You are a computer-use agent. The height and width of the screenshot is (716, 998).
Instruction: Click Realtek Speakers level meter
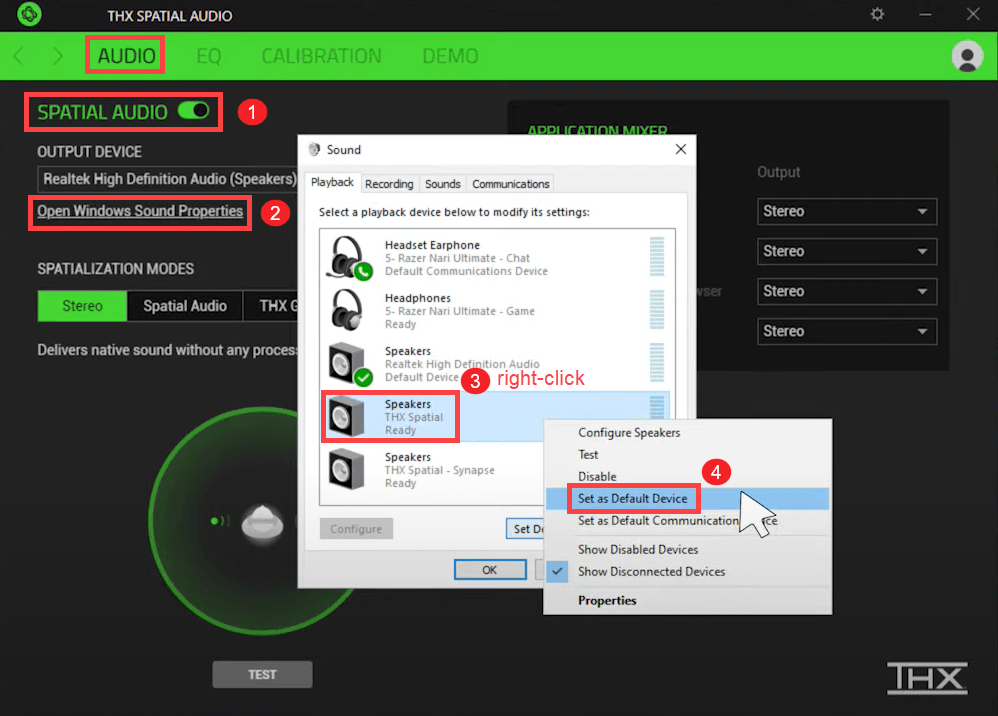[657, 362]
